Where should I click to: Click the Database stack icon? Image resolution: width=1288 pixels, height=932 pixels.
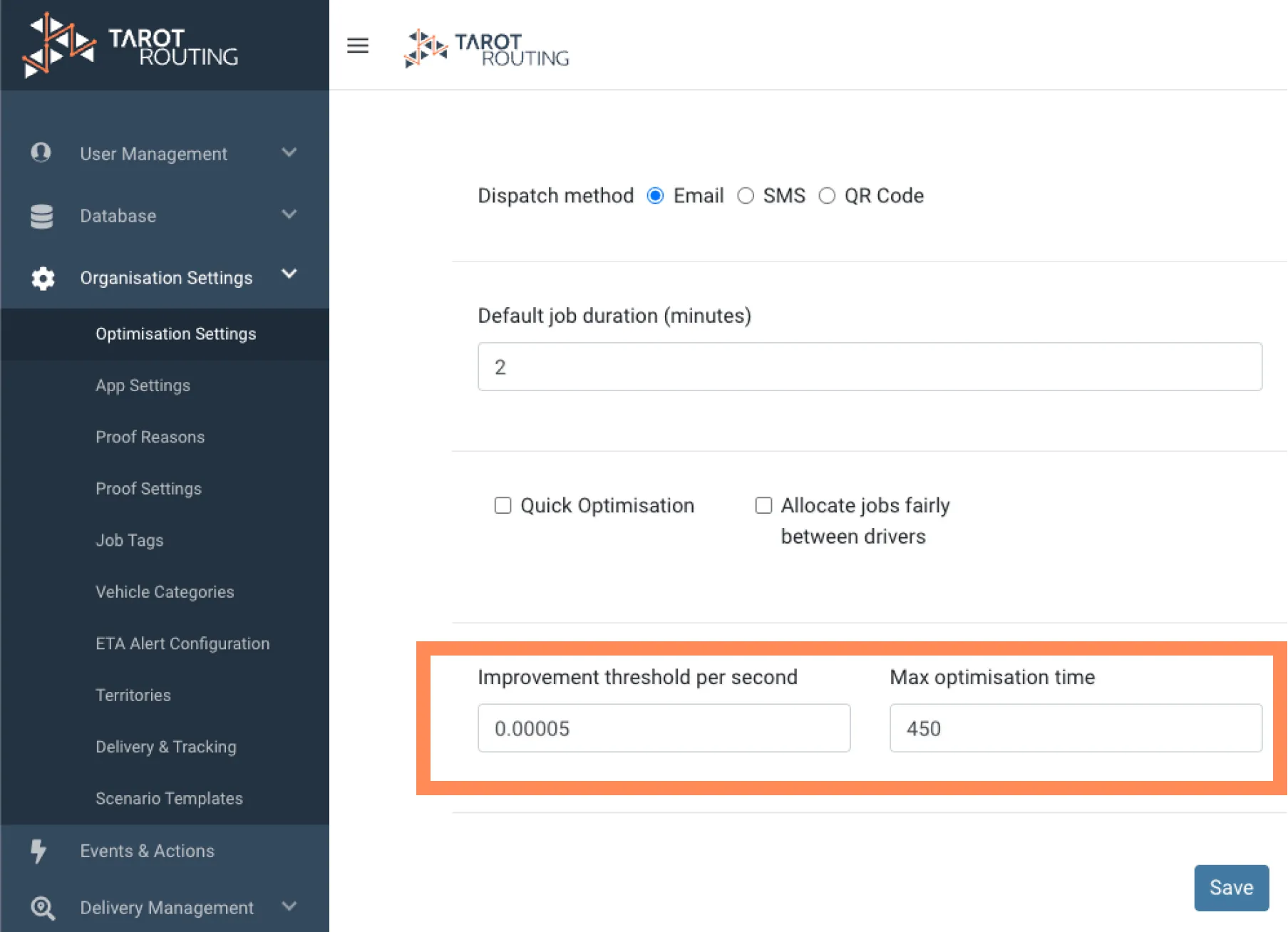(x=42, y=216)
